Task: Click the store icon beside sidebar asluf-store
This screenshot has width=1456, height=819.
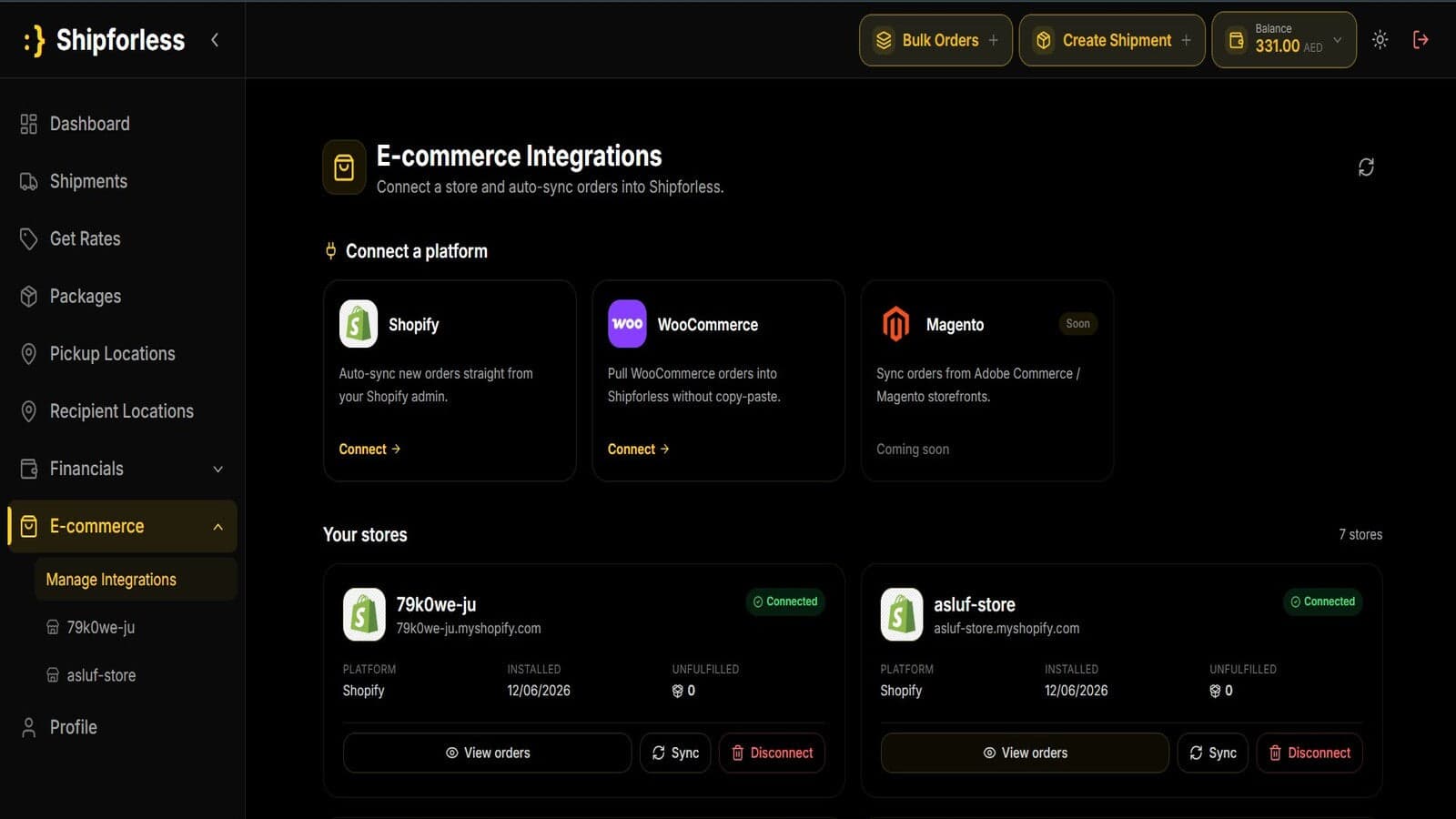Action: pos(53,675)
